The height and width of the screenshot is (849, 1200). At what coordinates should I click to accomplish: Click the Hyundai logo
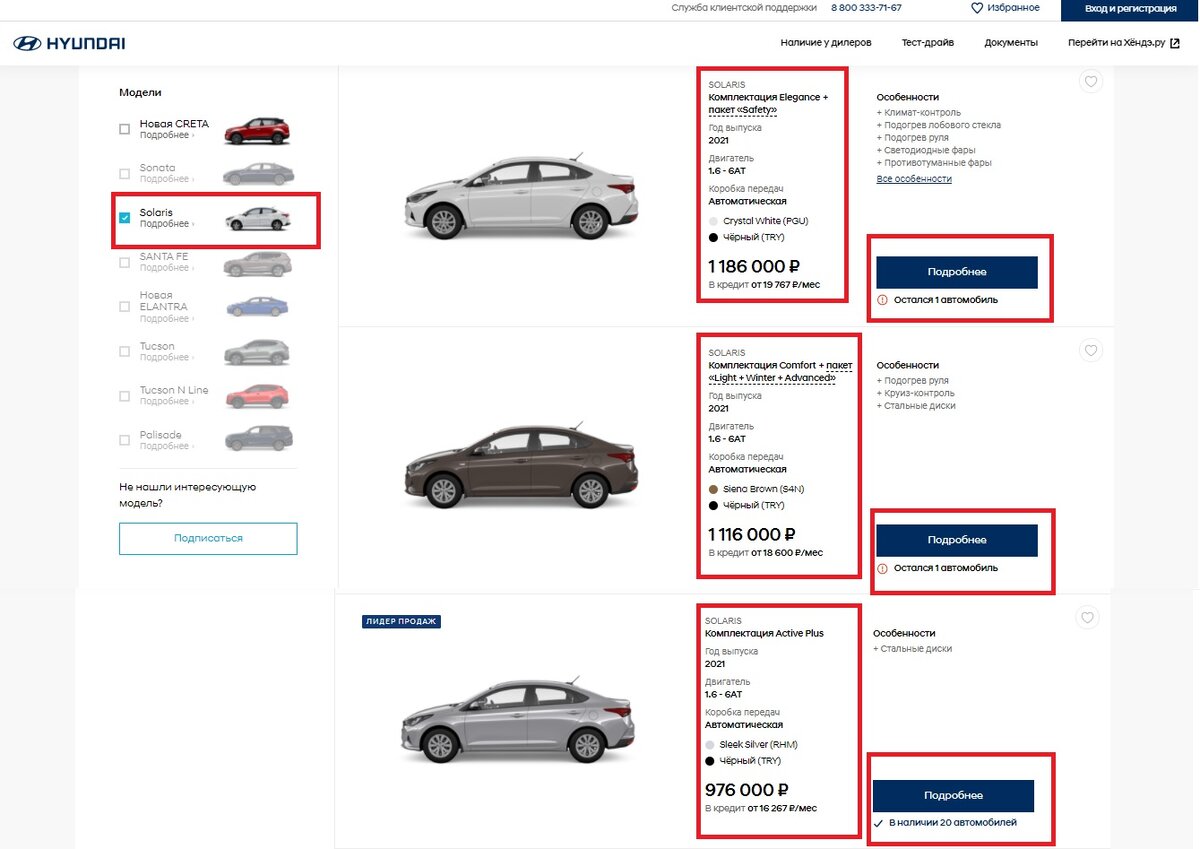pos(69,43)
